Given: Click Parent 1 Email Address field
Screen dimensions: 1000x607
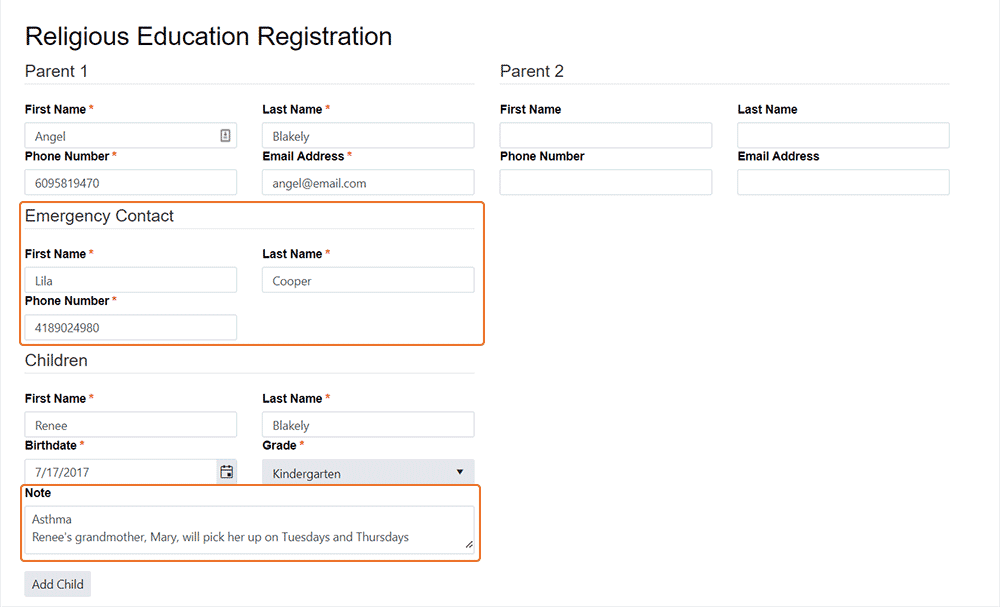Looking at the screenshot, I should coord(368,183).
